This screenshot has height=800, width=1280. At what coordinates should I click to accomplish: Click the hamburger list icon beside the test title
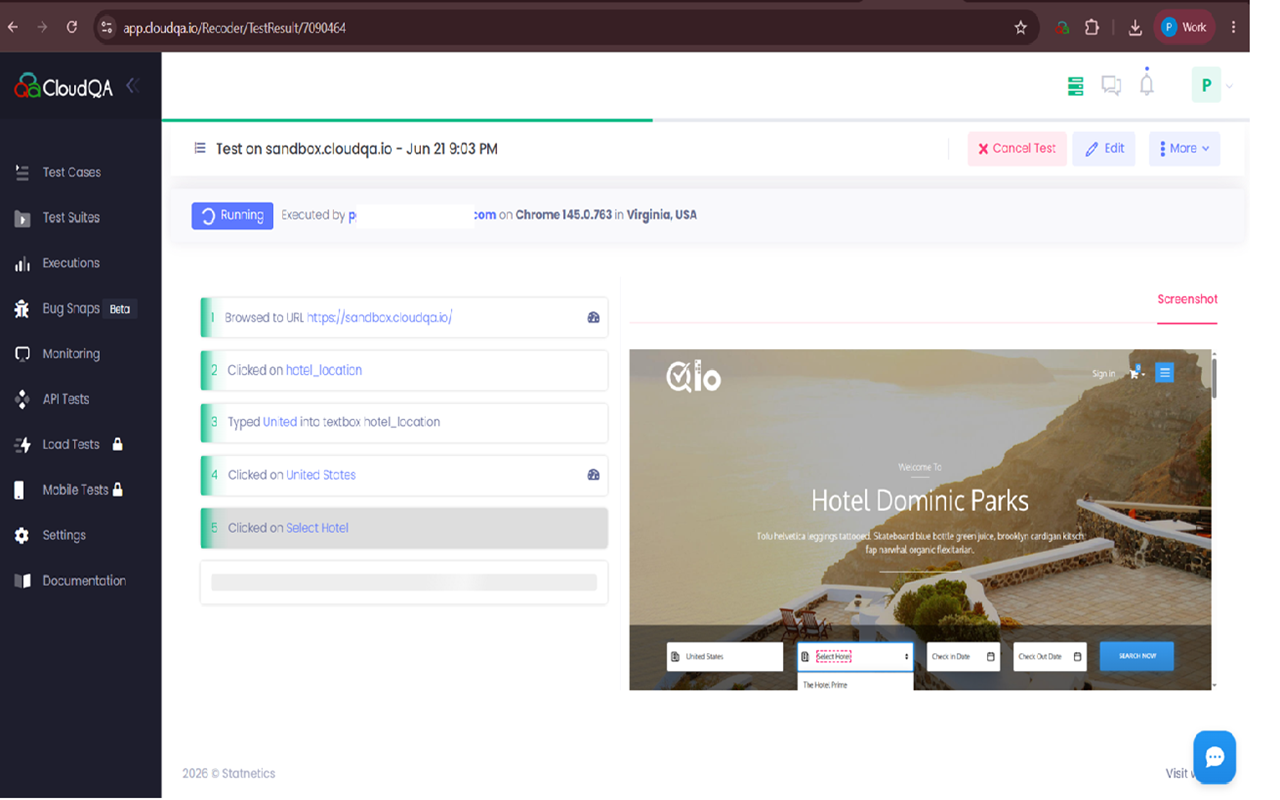click(200, 148)
